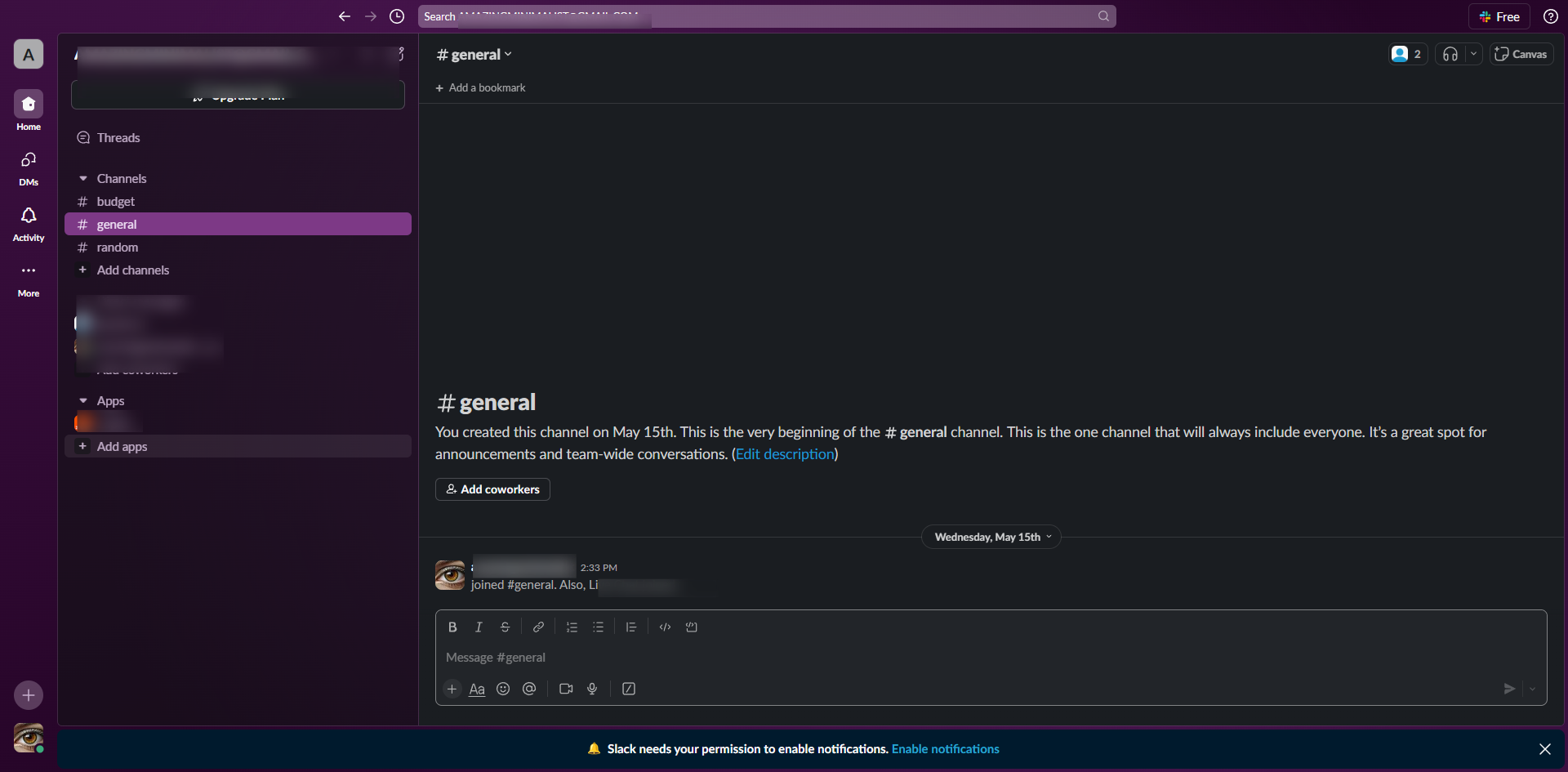Open the emoji picker
Screen dimensions: 1568x772
[x=503, y=689]
